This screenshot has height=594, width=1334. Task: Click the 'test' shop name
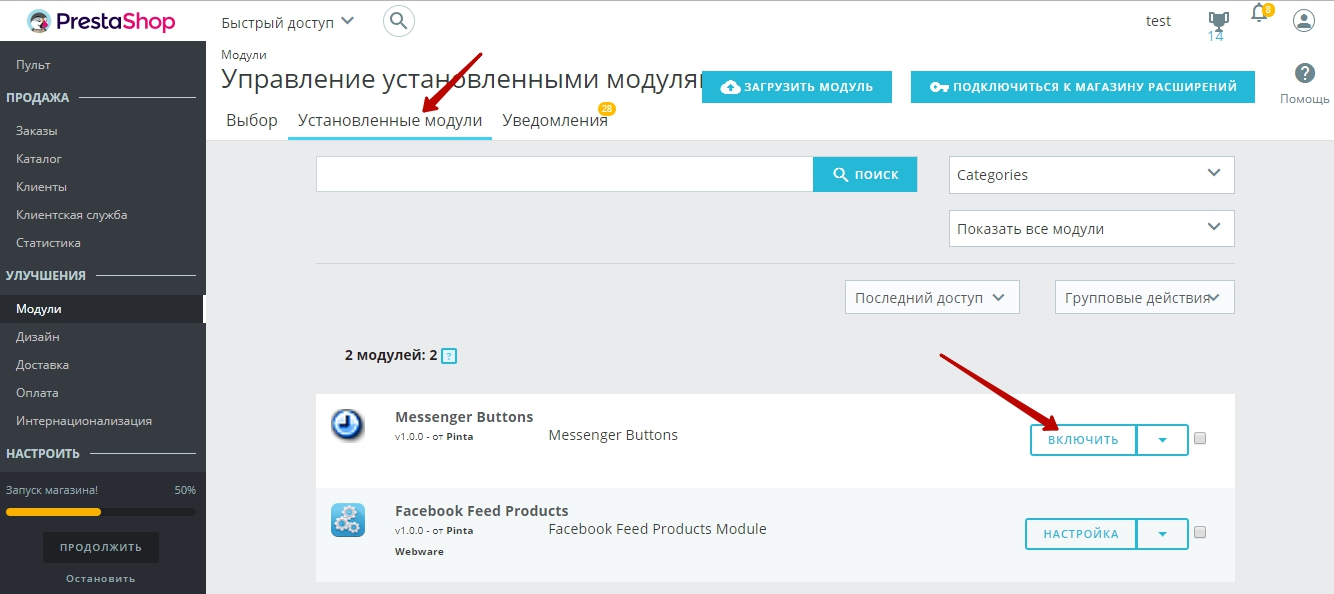(1158, 21)
